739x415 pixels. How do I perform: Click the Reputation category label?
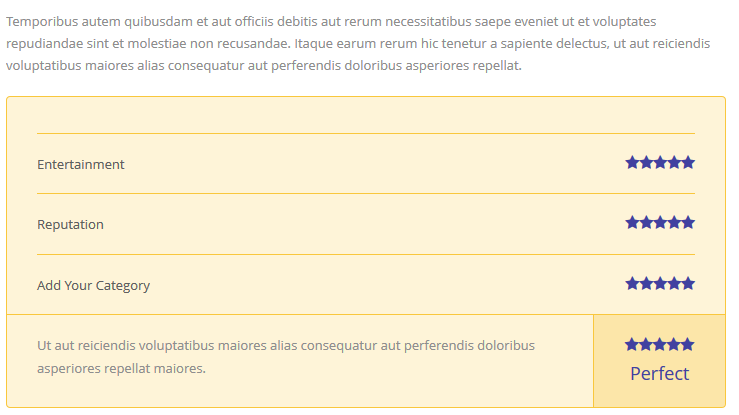[x=70, y=225]
